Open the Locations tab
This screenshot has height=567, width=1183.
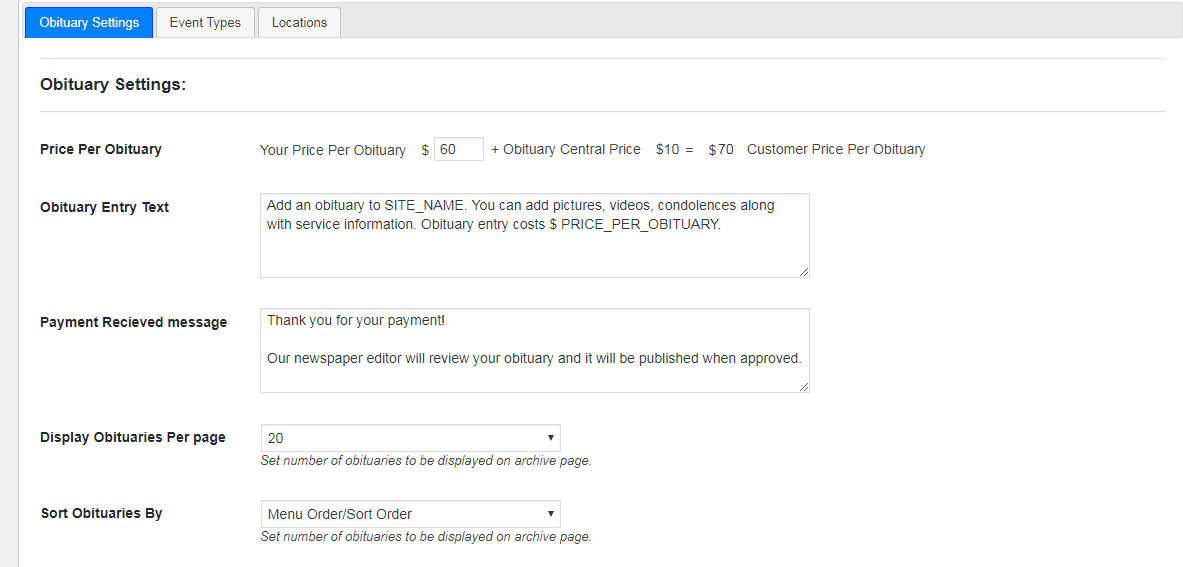(299, 22)
